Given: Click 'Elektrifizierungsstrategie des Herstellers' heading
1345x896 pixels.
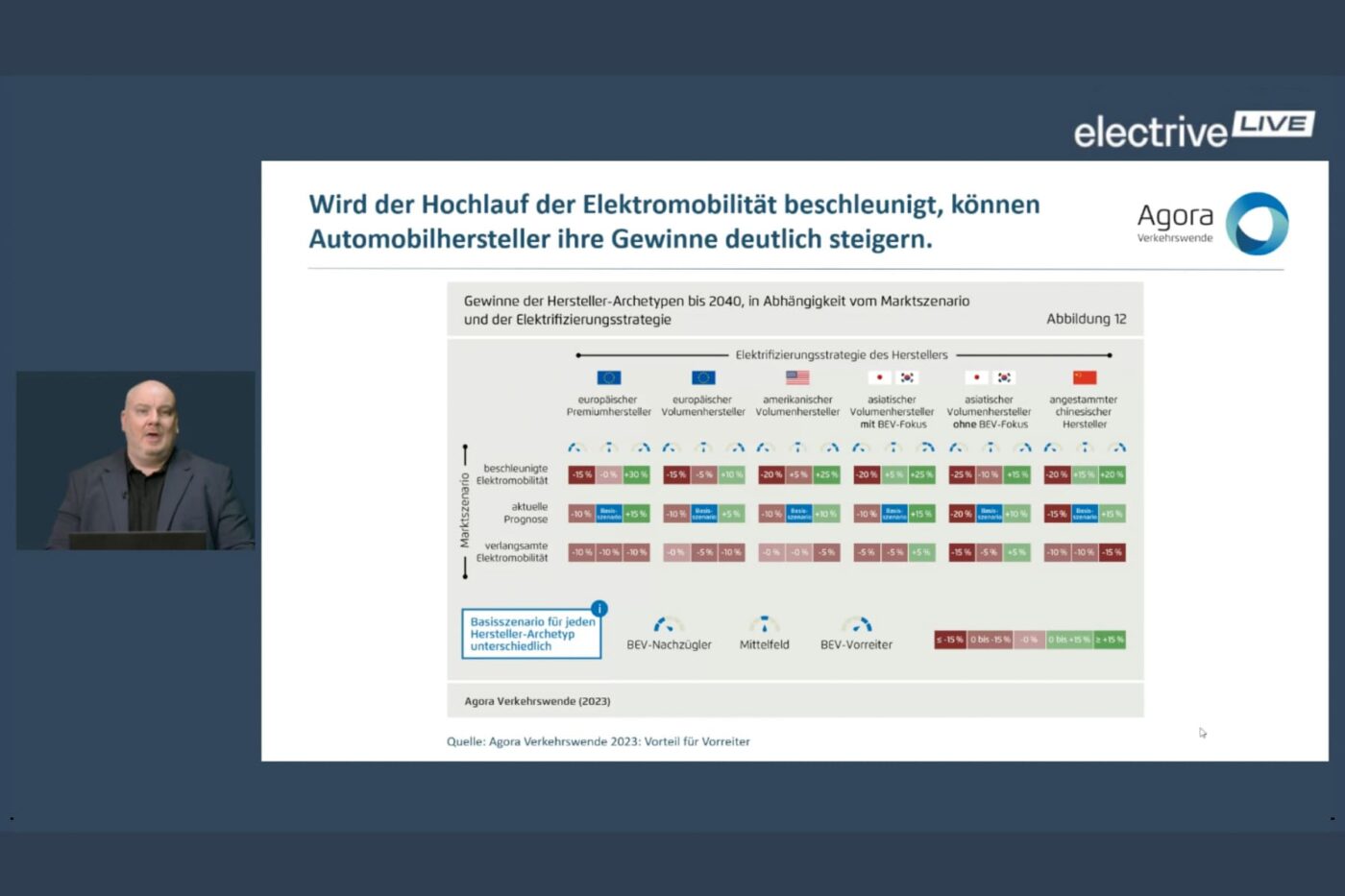Looking at the screenshot, I should [x=842, y=354].
